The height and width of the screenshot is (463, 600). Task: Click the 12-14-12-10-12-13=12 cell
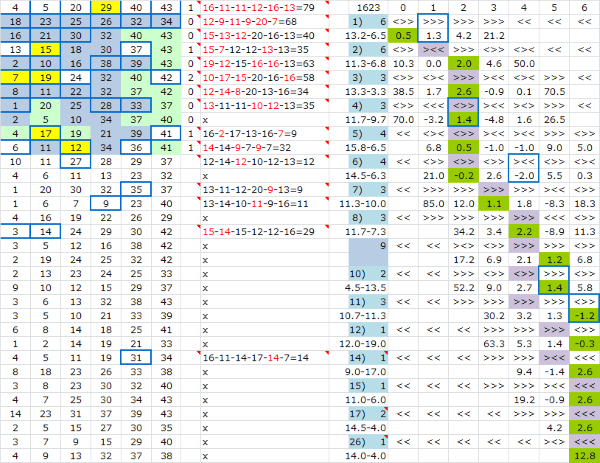point(264,161)
